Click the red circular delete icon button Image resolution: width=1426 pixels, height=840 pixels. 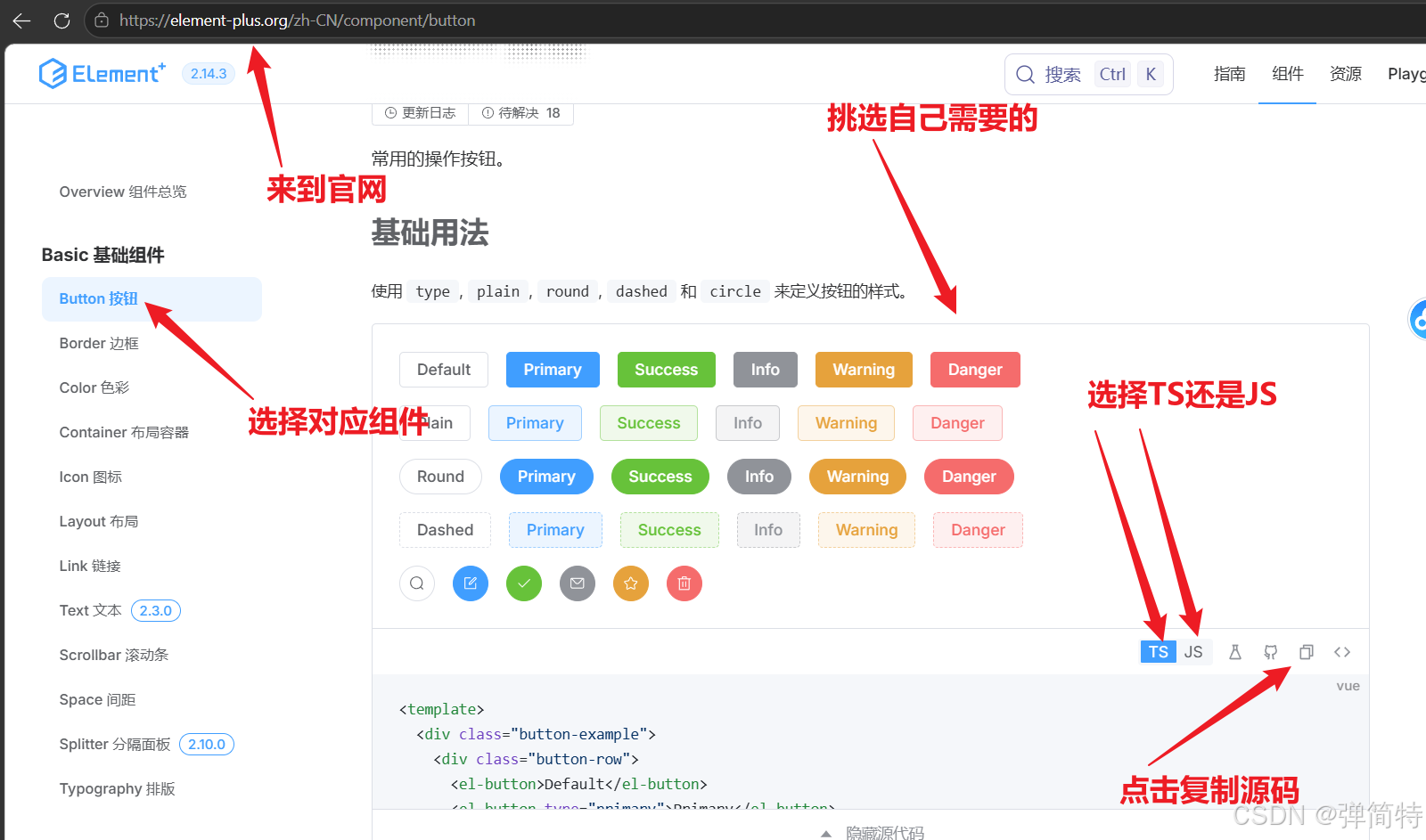(x=684, y=583)
